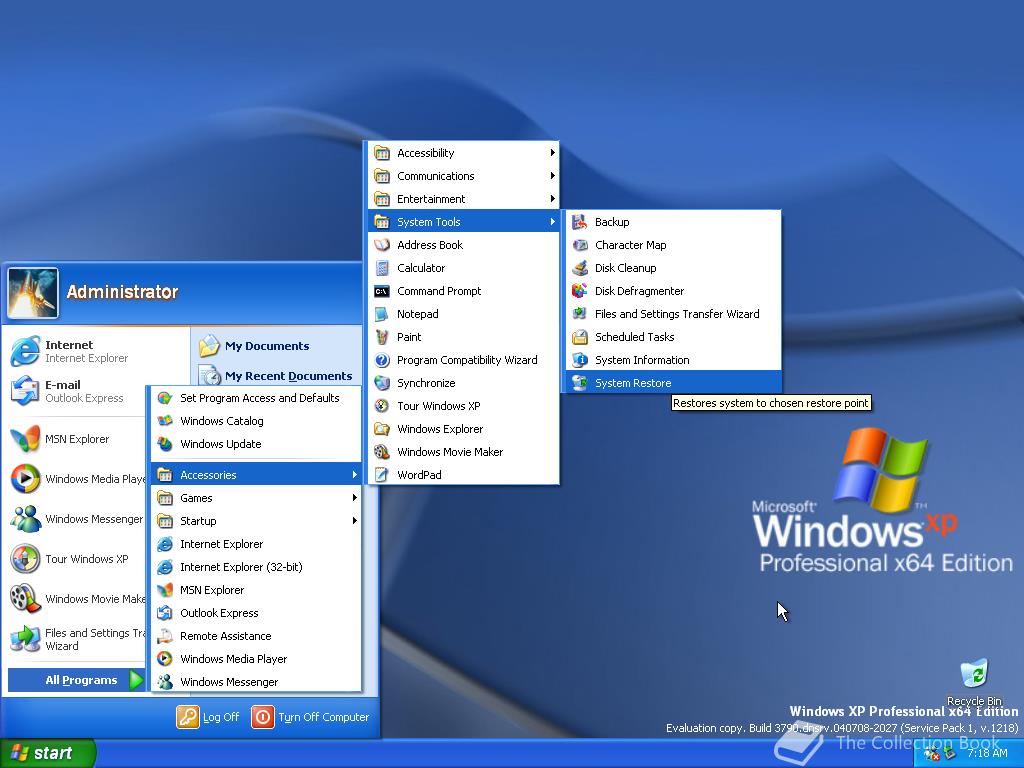The height and width of the screenshot is (768, 1024).
Task: Click the Disk Defragmenter icon
Action: [x=579, y=291]
